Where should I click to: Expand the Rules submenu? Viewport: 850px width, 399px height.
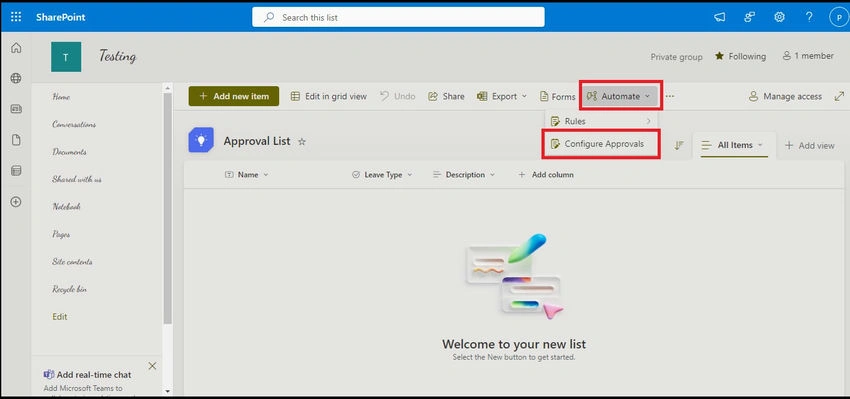tap(601, 121)
